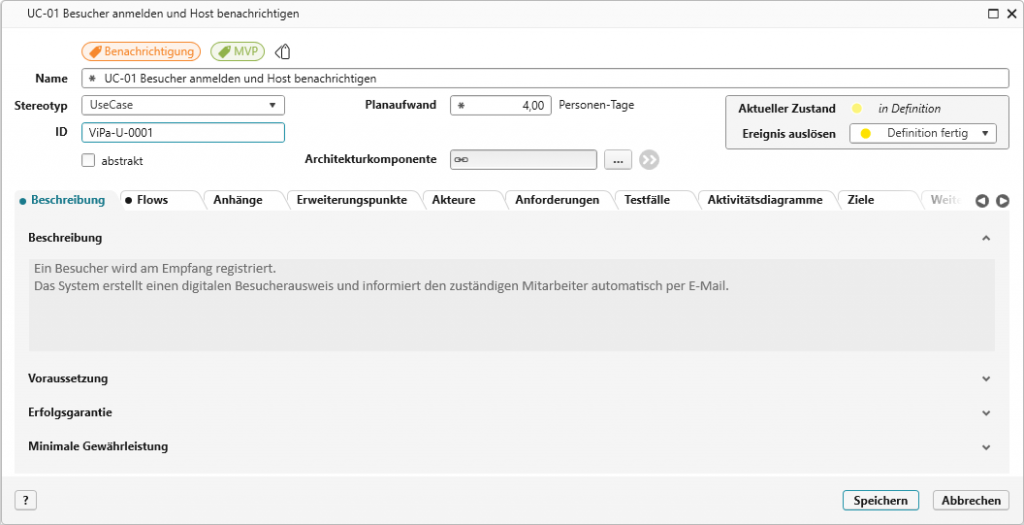Image resolution: width=1024 pixels, height=525 pixels.
Task: Click the navigate-to-Architekturkomponente arrow icon
Action: click(x=649, y=159)
